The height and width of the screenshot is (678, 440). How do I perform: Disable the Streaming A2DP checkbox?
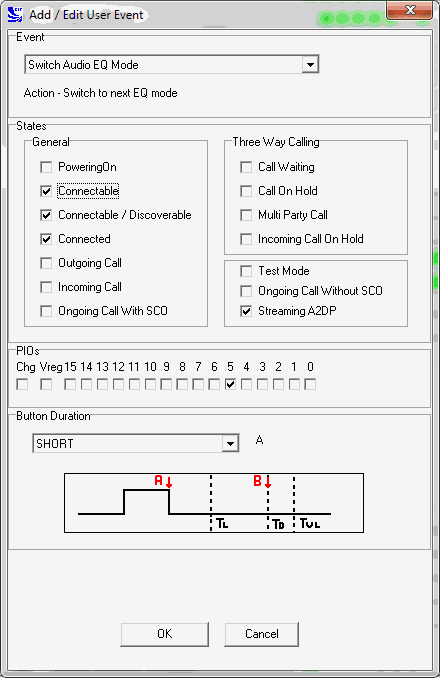[x=246, y=311]
